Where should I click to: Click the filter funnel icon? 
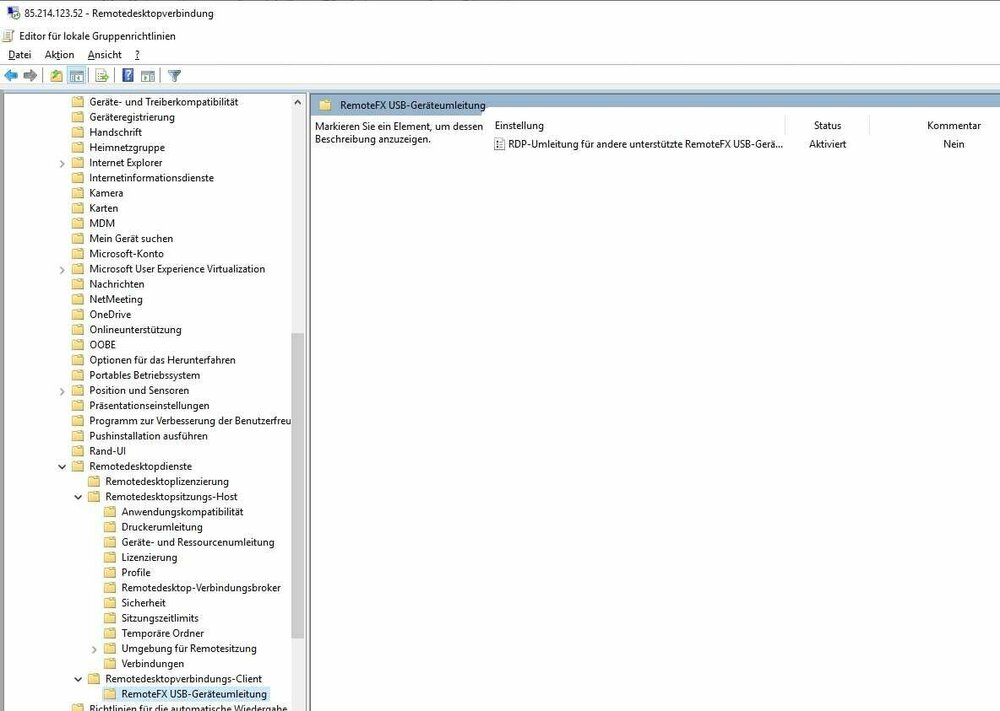174,75
